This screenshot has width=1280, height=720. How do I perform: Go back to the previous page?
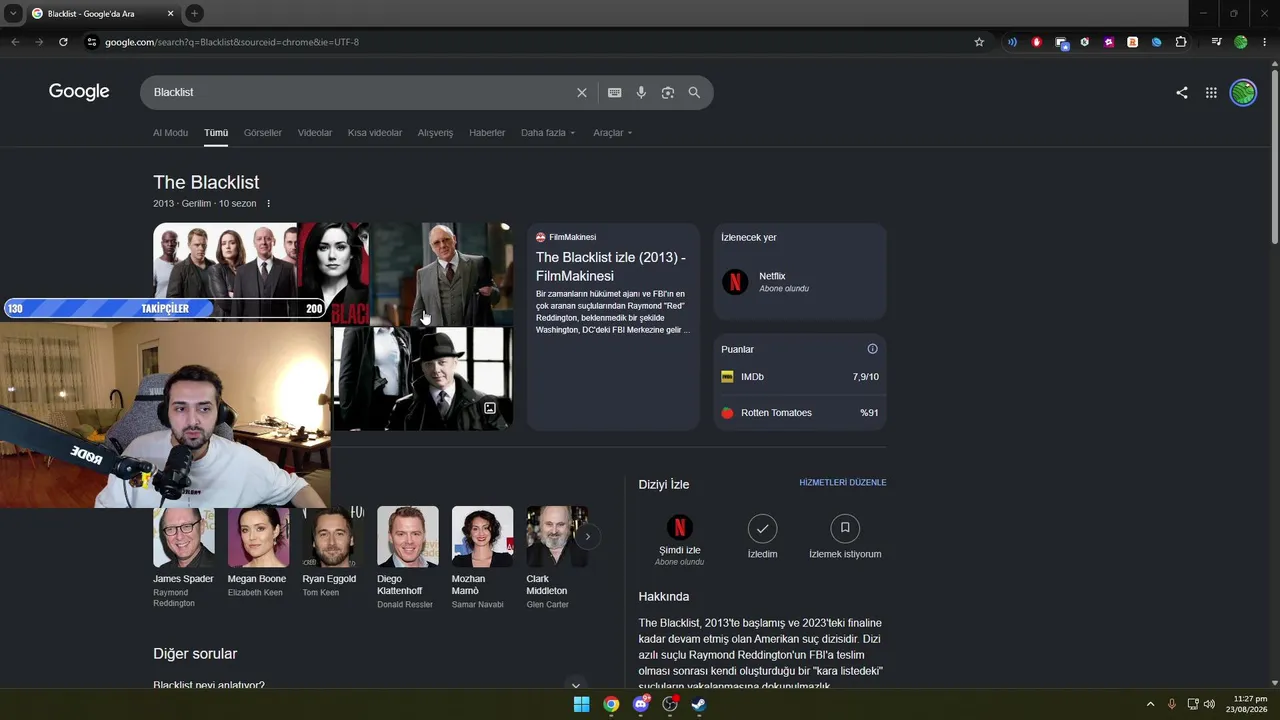15,42
